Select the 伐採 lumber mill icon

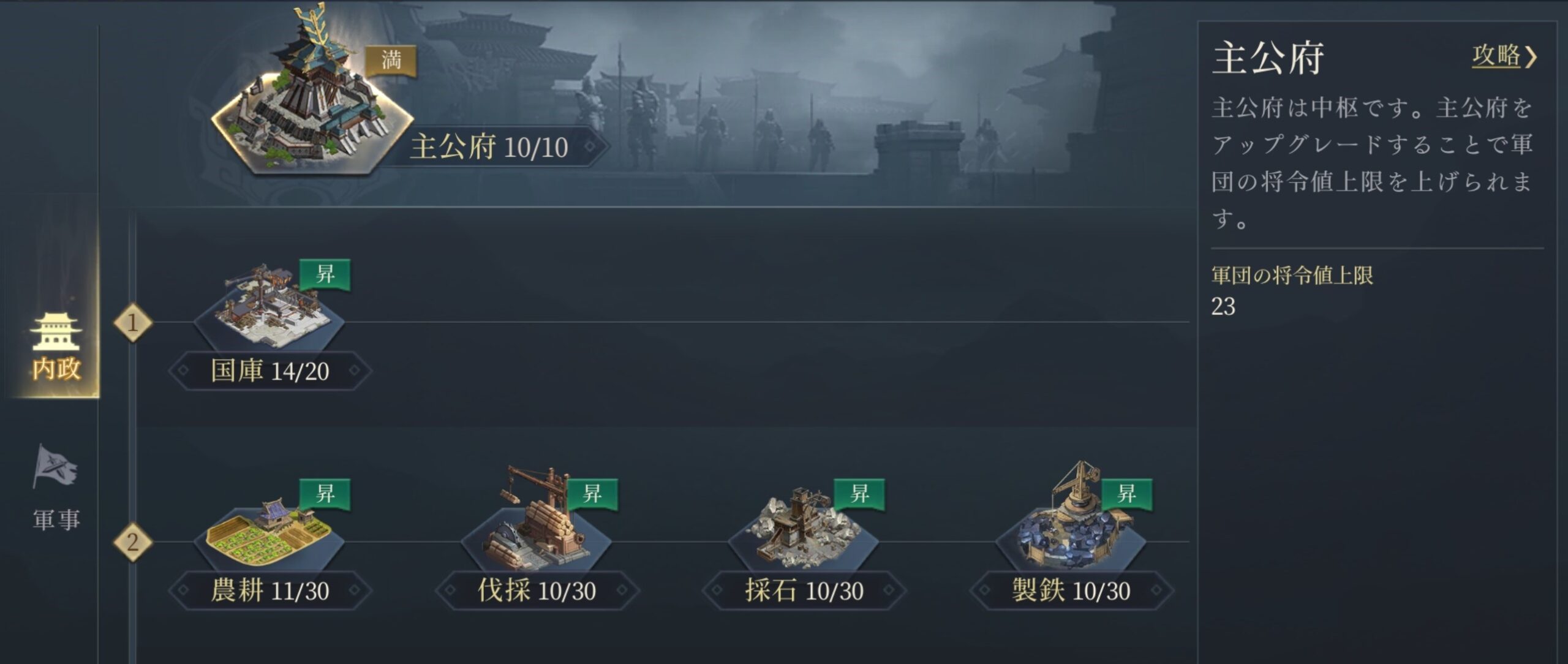click(536, 528)
